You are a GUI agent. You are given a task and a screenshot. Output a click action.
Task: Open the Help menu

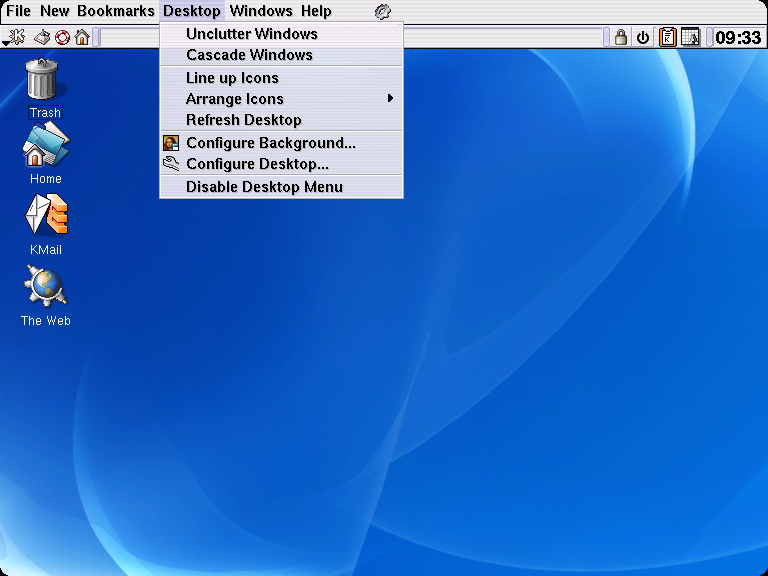(316, 11)
